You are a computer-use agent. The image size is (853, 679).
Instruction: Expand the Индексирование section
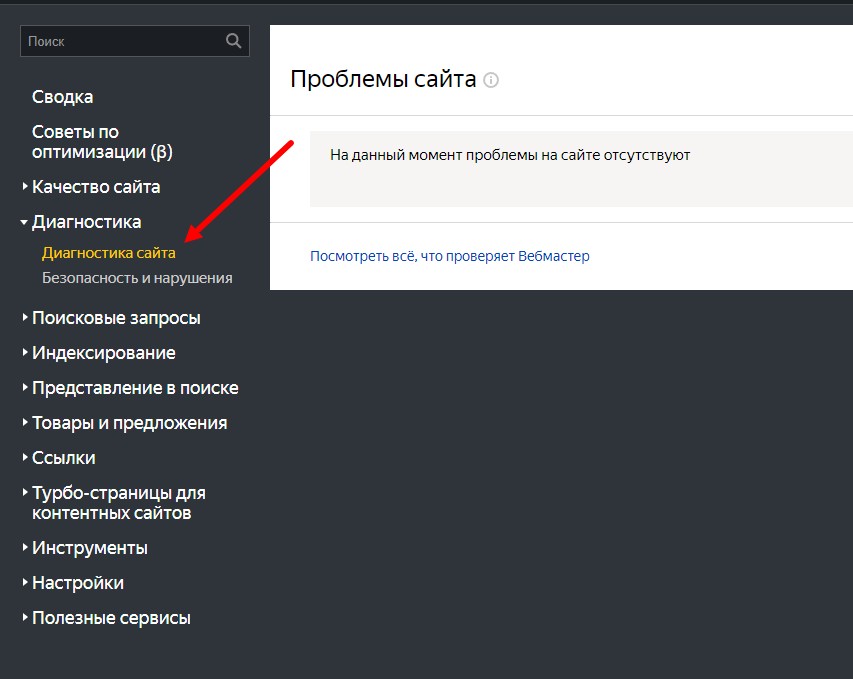[103, 353]
